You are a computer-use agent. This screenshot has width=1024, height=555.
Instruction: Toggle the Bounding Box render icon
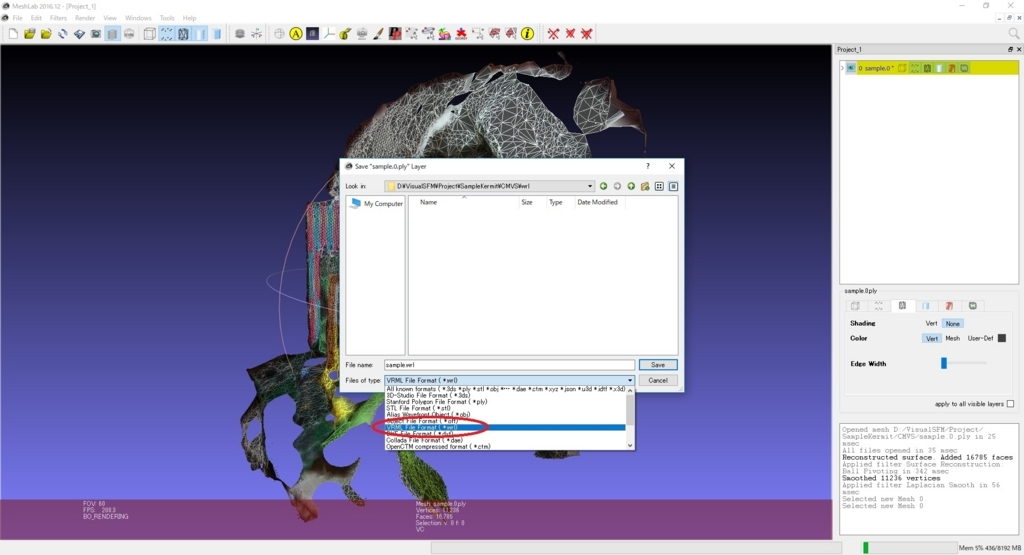(x=150, y=34)
